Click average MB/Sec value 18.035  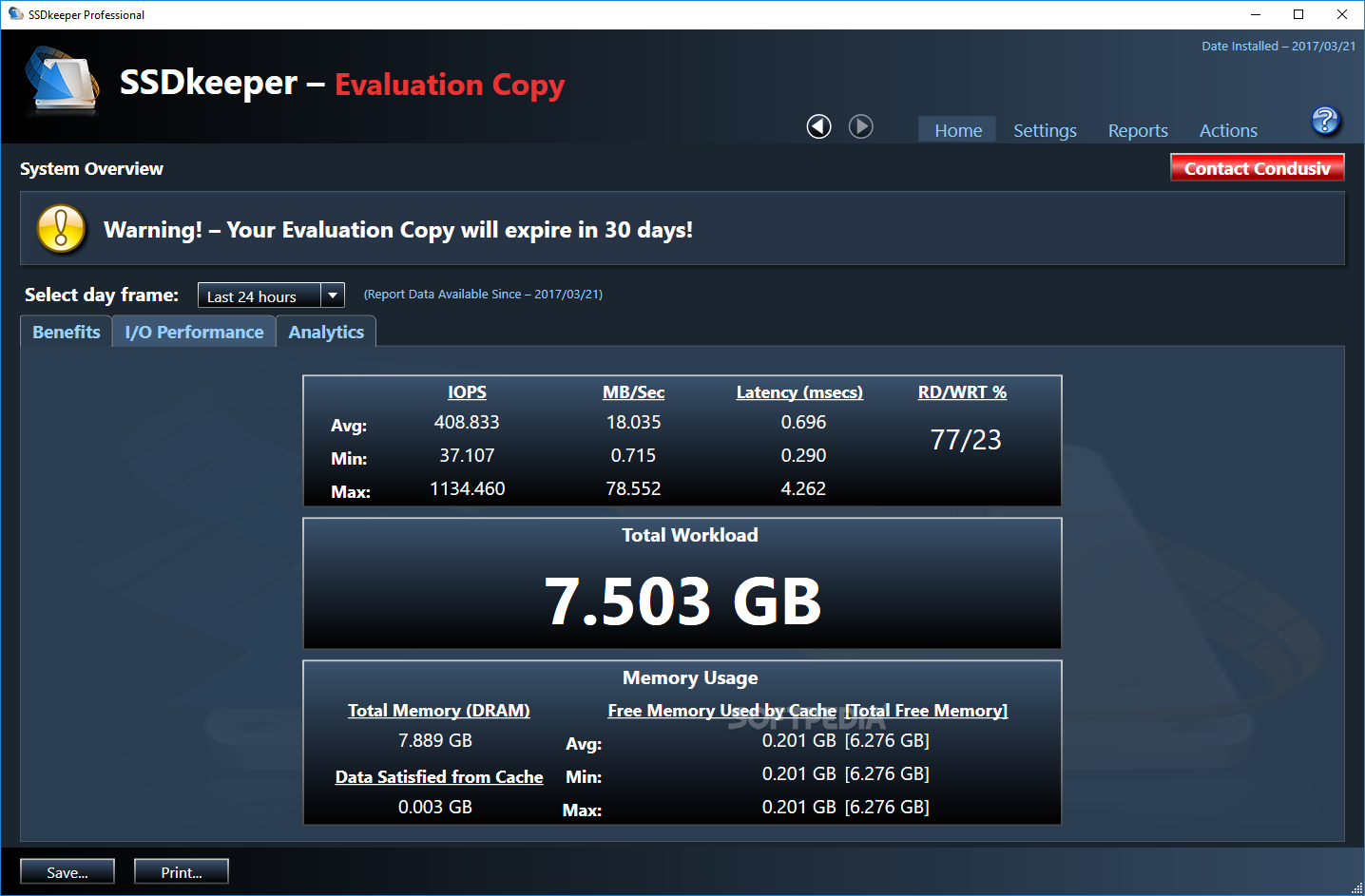633,422
